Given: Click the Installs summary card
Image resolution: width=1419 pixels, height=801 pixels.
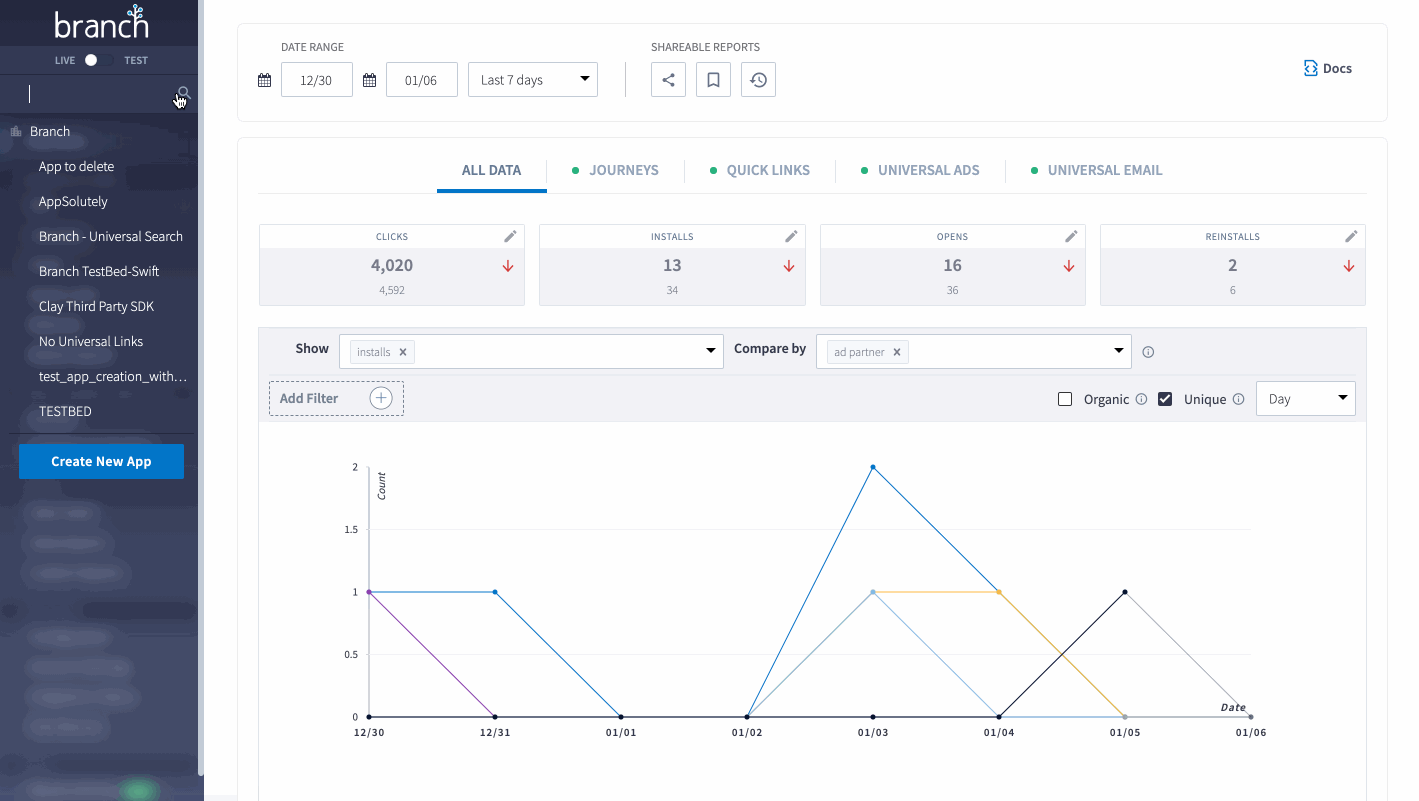Looking at the screenshot, I should (x=672, y=265).
